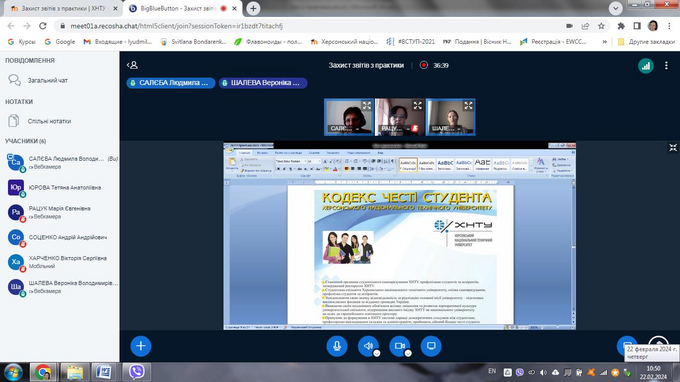Switch to the Захист звітів з практики tab
This screenshot has width=680, height=382.
[61, 8]
